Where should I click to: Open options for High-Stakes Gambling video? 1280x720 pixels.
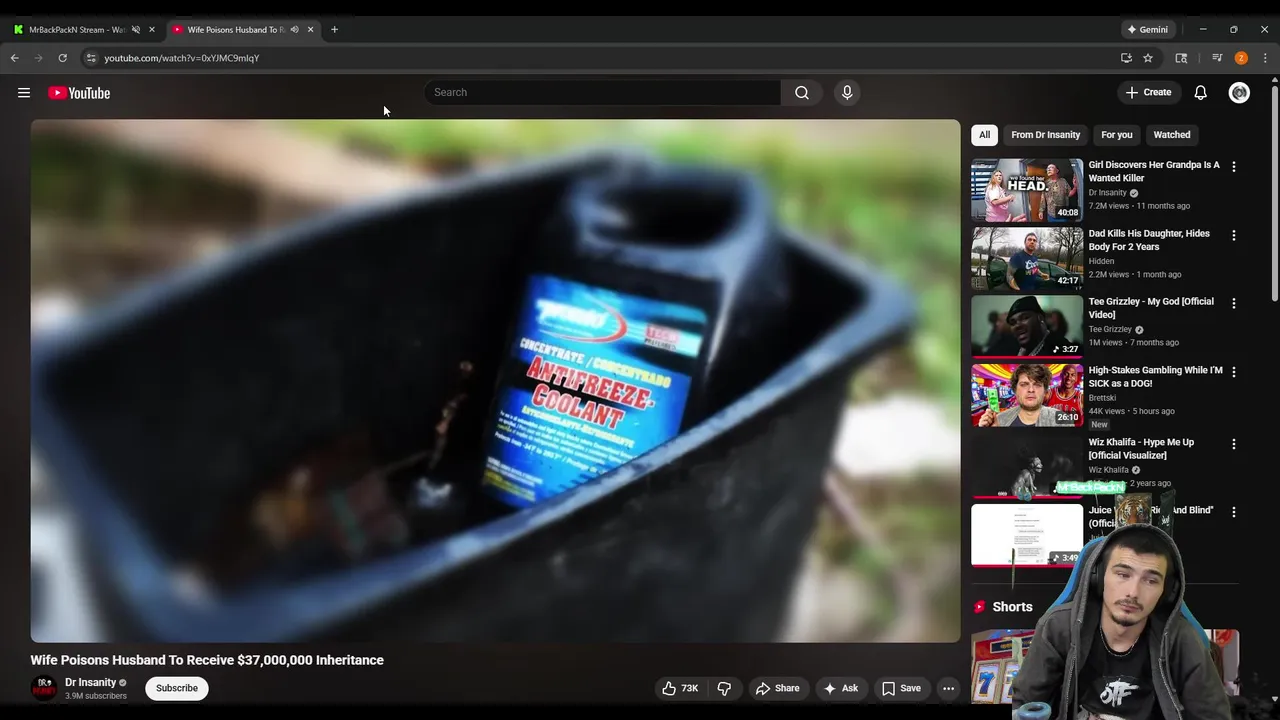click(1233, 372)
